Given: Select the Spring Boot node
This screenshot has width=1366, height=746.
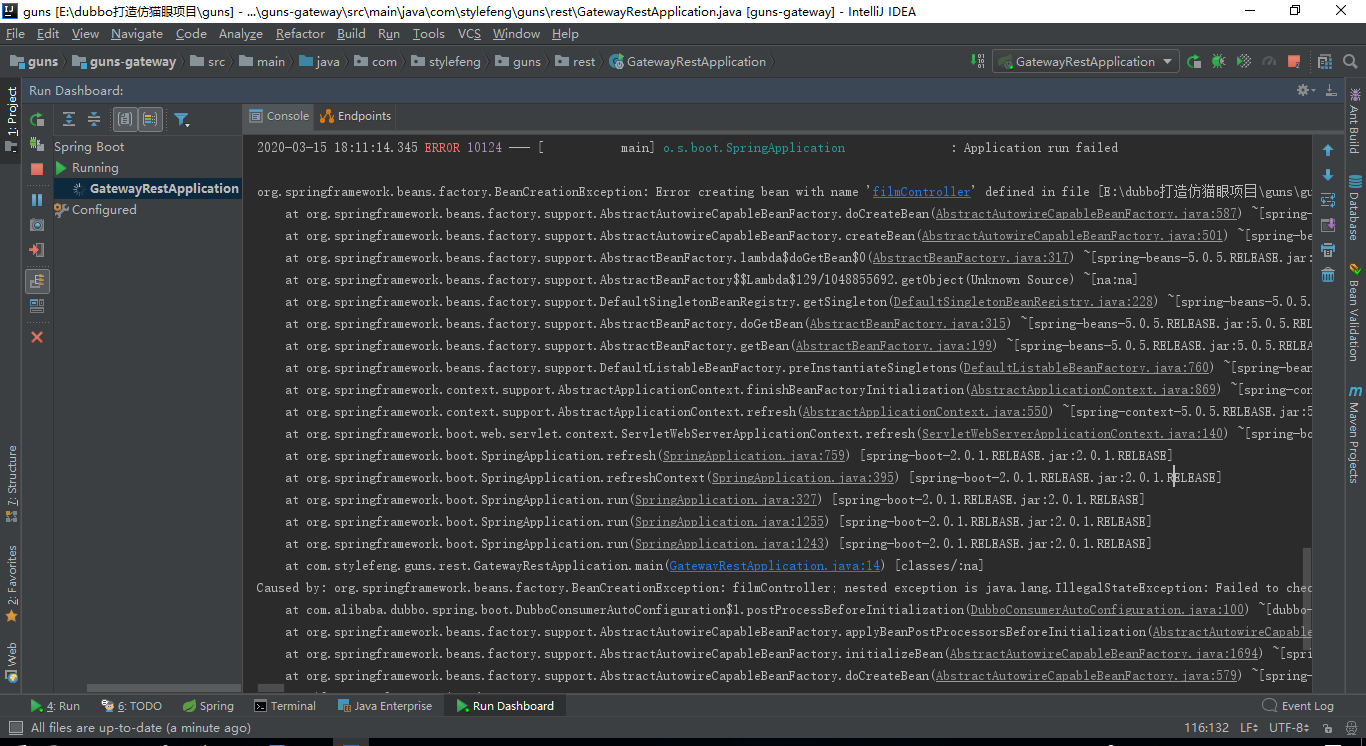Looking at the screenshot, I should coord(89,147).
